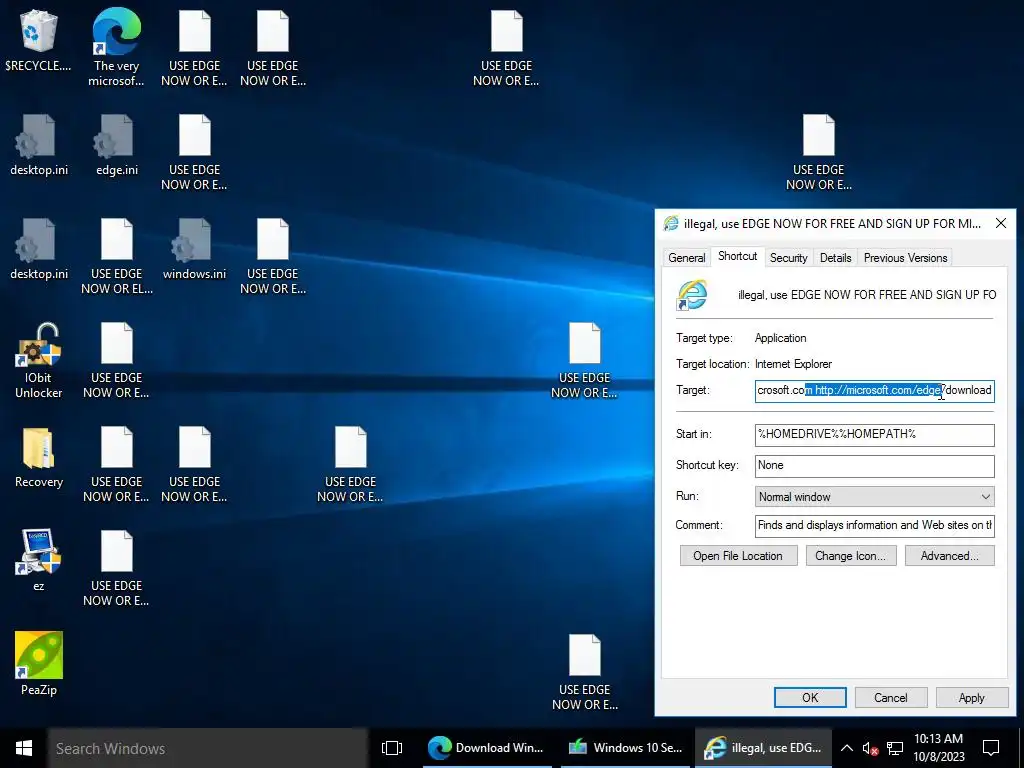Click the network tray icon
This screenshot has width=1024, height=768.
[895, 748]
